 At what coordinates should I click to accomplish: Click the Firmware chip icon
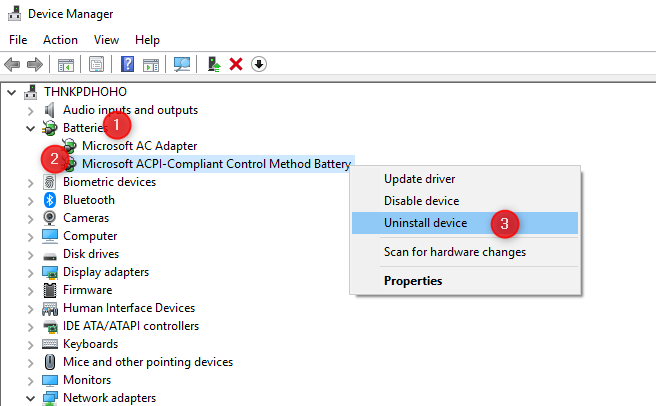click(50, 290)
